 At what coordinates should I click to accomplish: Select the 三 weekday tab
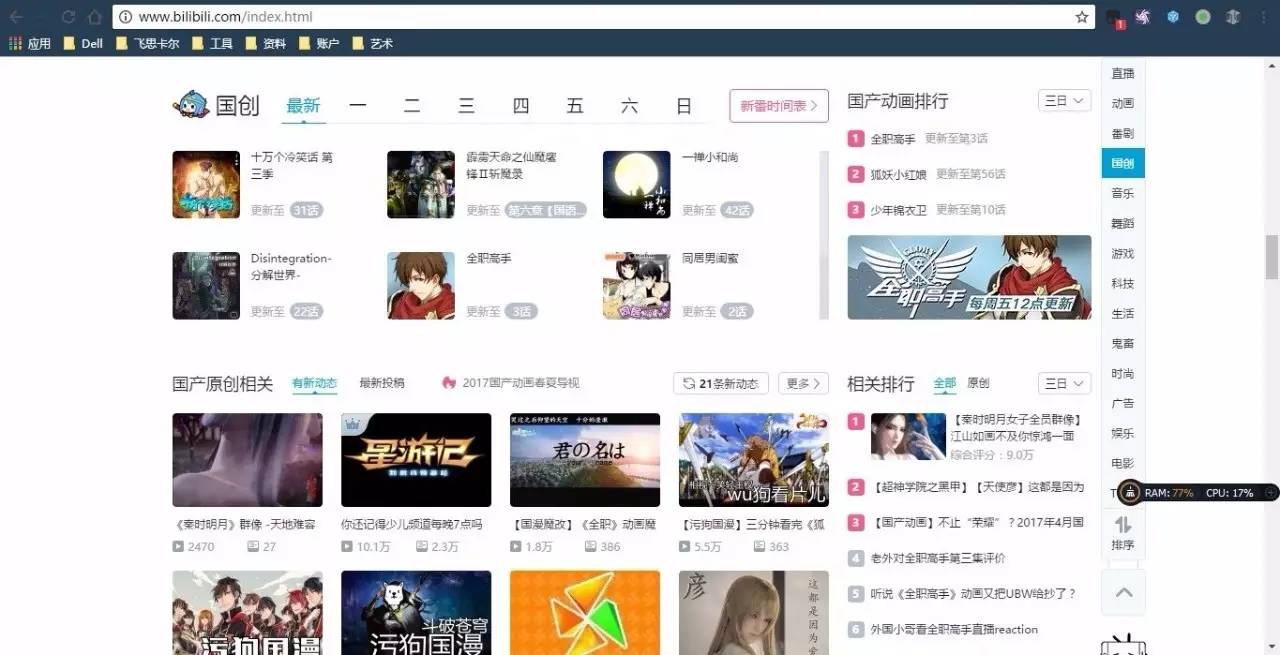pos(466,106)
